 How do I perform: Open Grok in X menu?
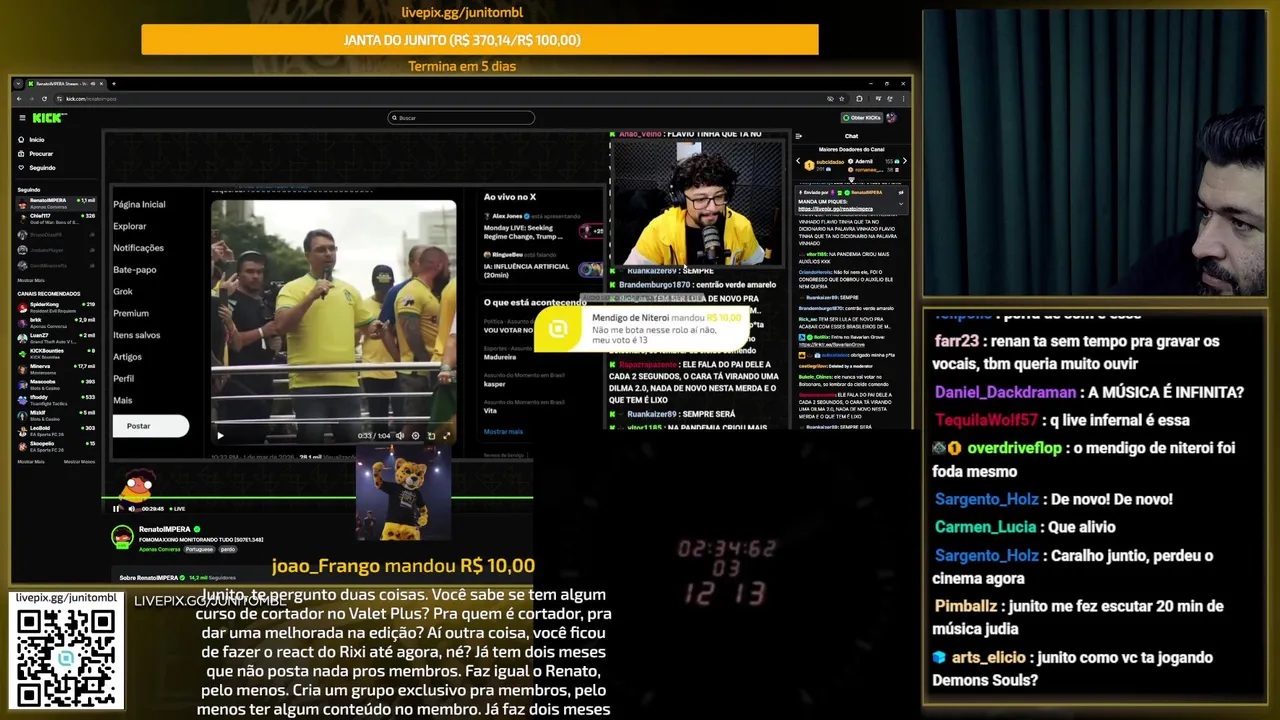pos(123,292)
